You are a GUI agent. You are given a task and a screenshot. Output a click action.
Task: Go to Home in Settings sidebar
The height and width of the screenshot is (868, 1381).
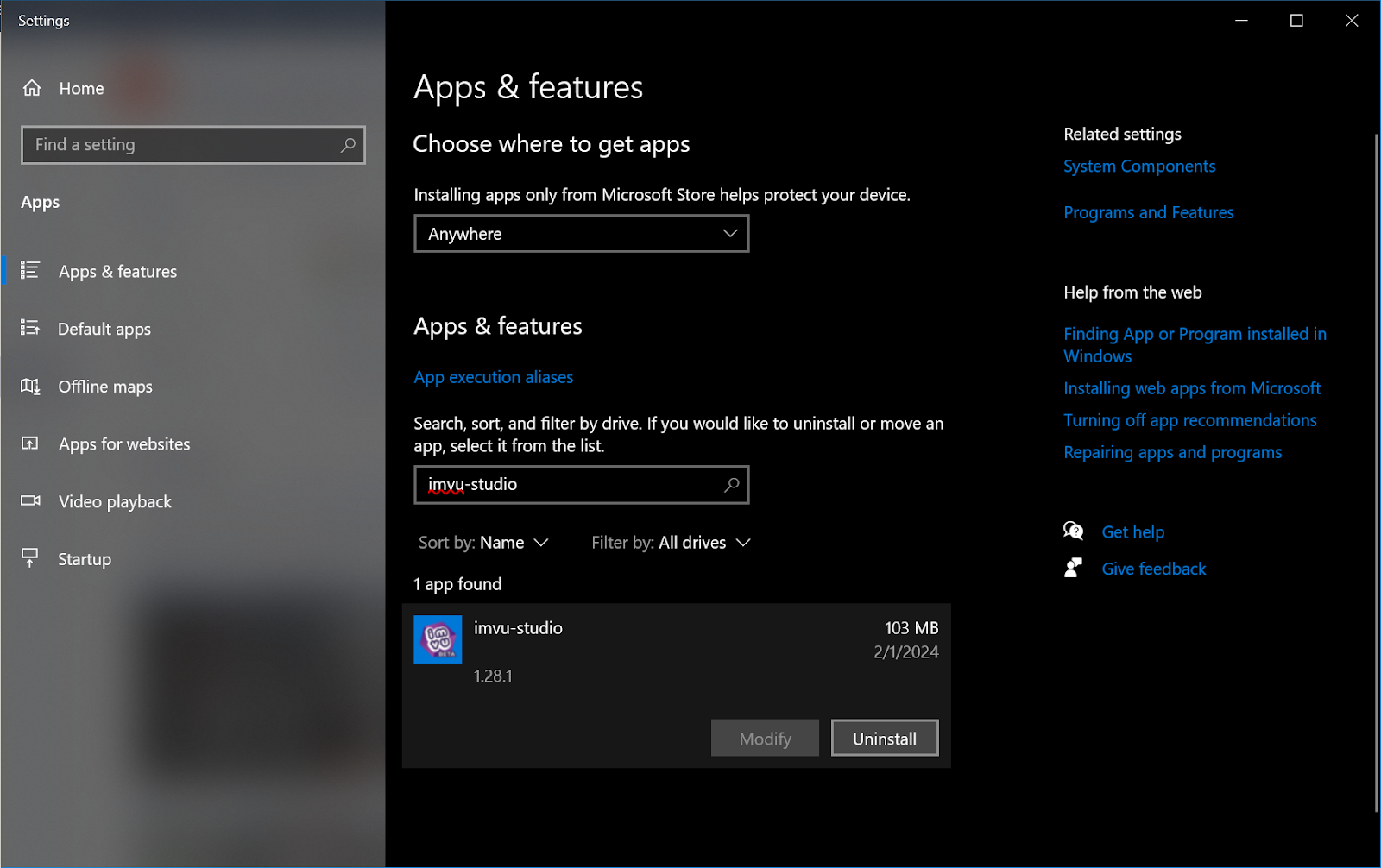pos(193,88)
